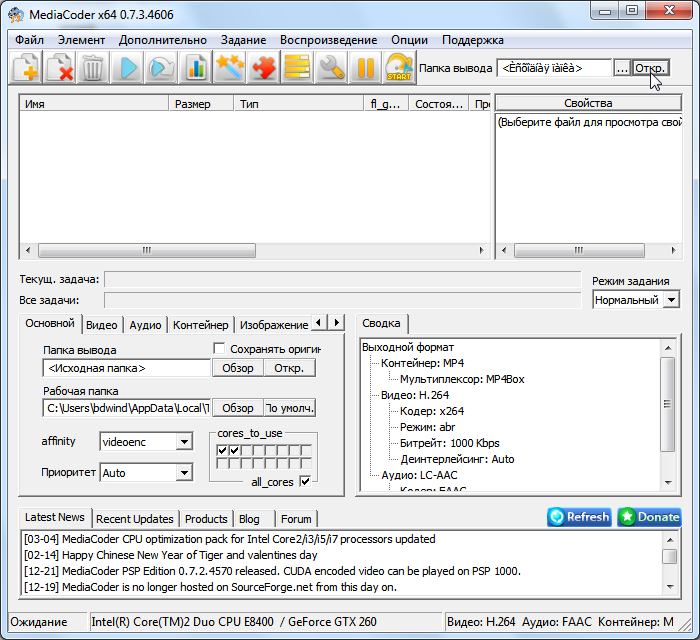
Task: Click the Рабочая папка path field
Action: [x=127, y=408]
